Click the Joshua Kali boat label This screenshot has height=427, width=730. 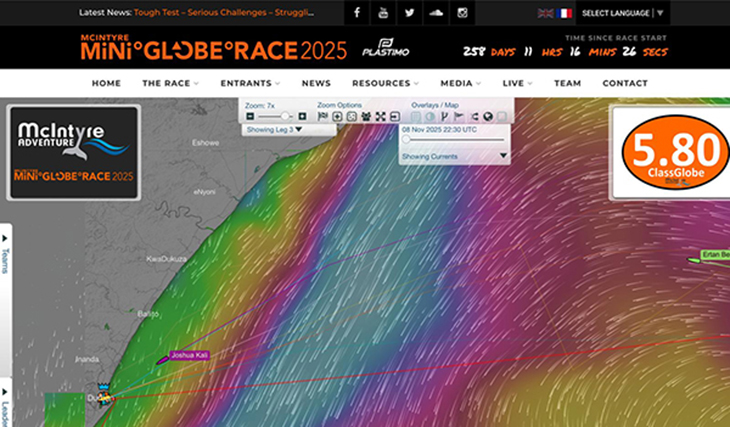coord(189,355)
